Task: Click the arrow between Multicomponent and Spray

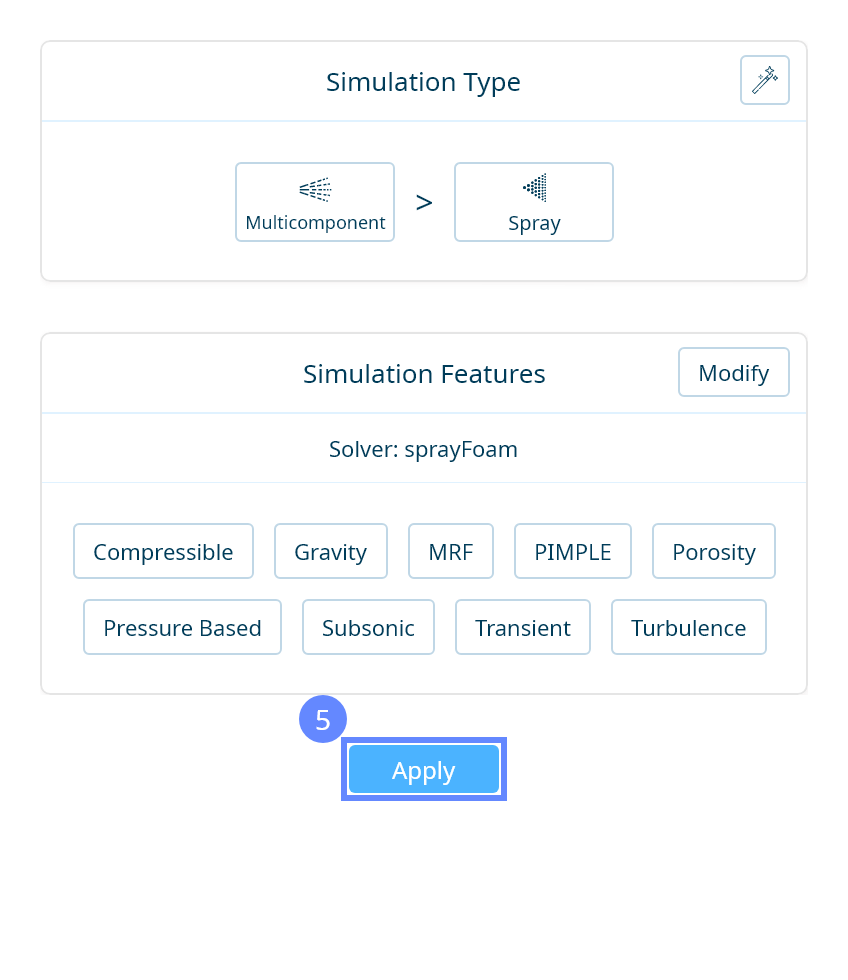Action: click(x=424, y=203)
